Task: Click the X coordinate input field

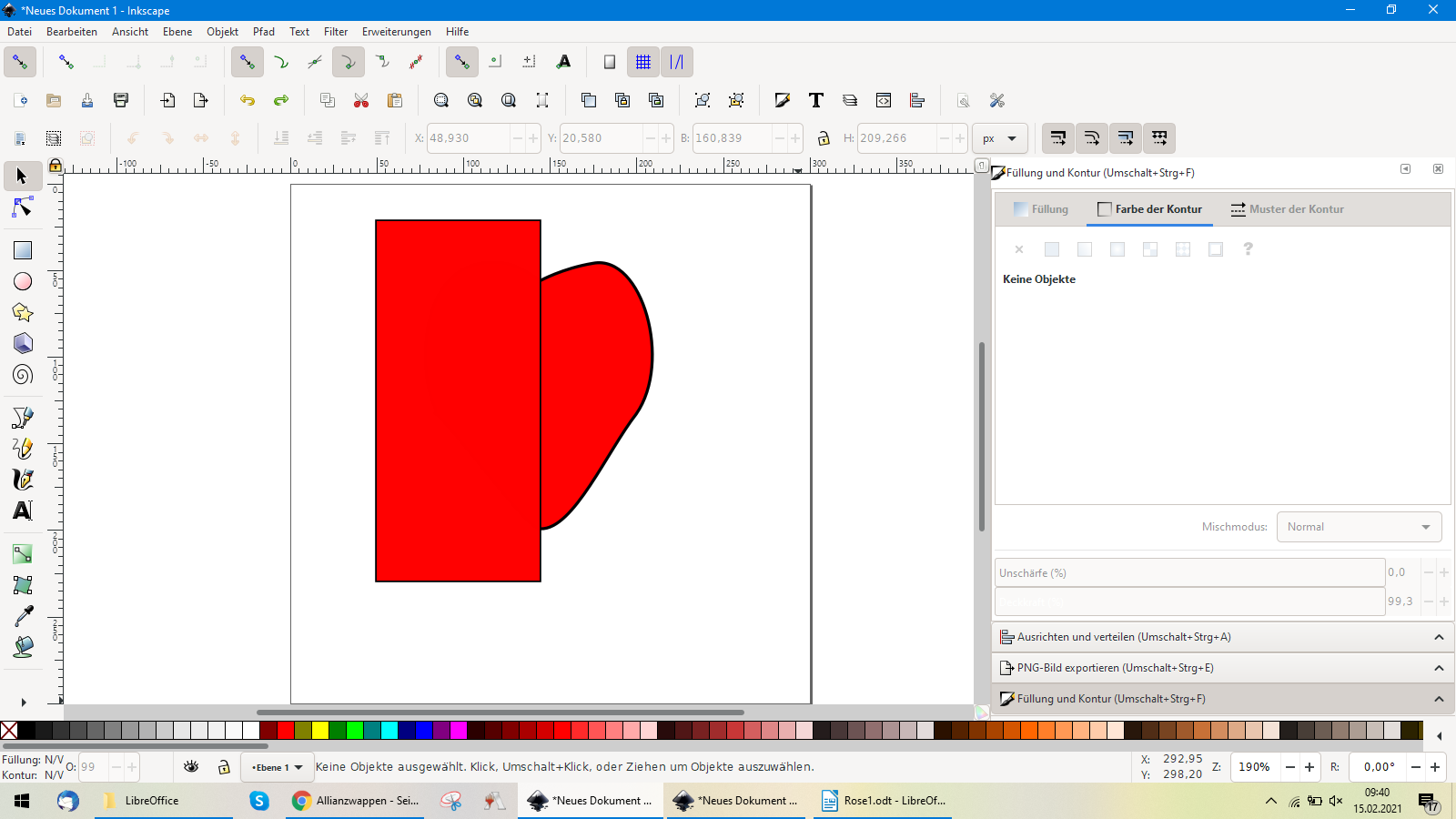Action: [468, 138]
